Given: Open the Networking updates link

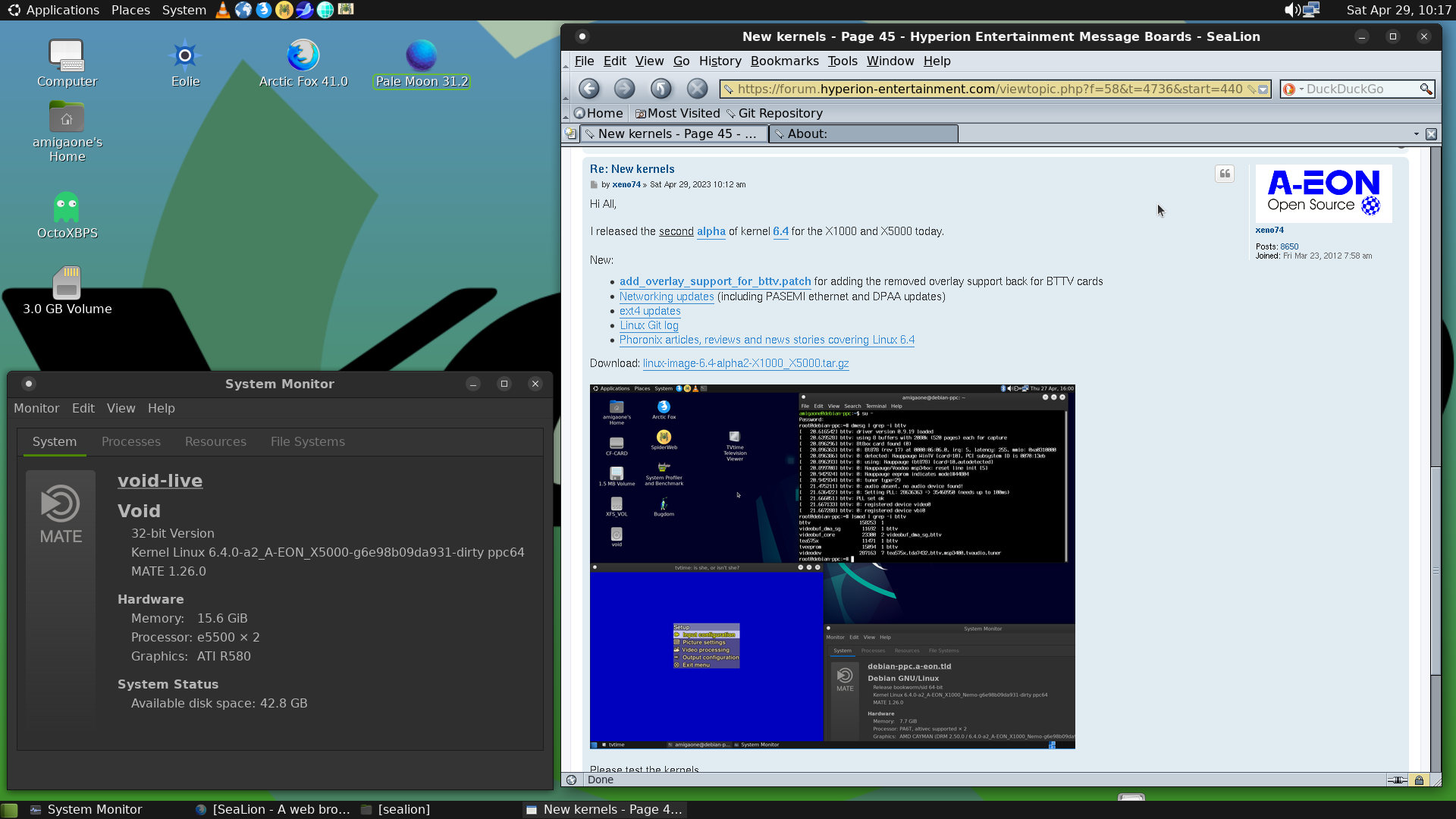Looking at the screenshot, I should tap(667, 297).
